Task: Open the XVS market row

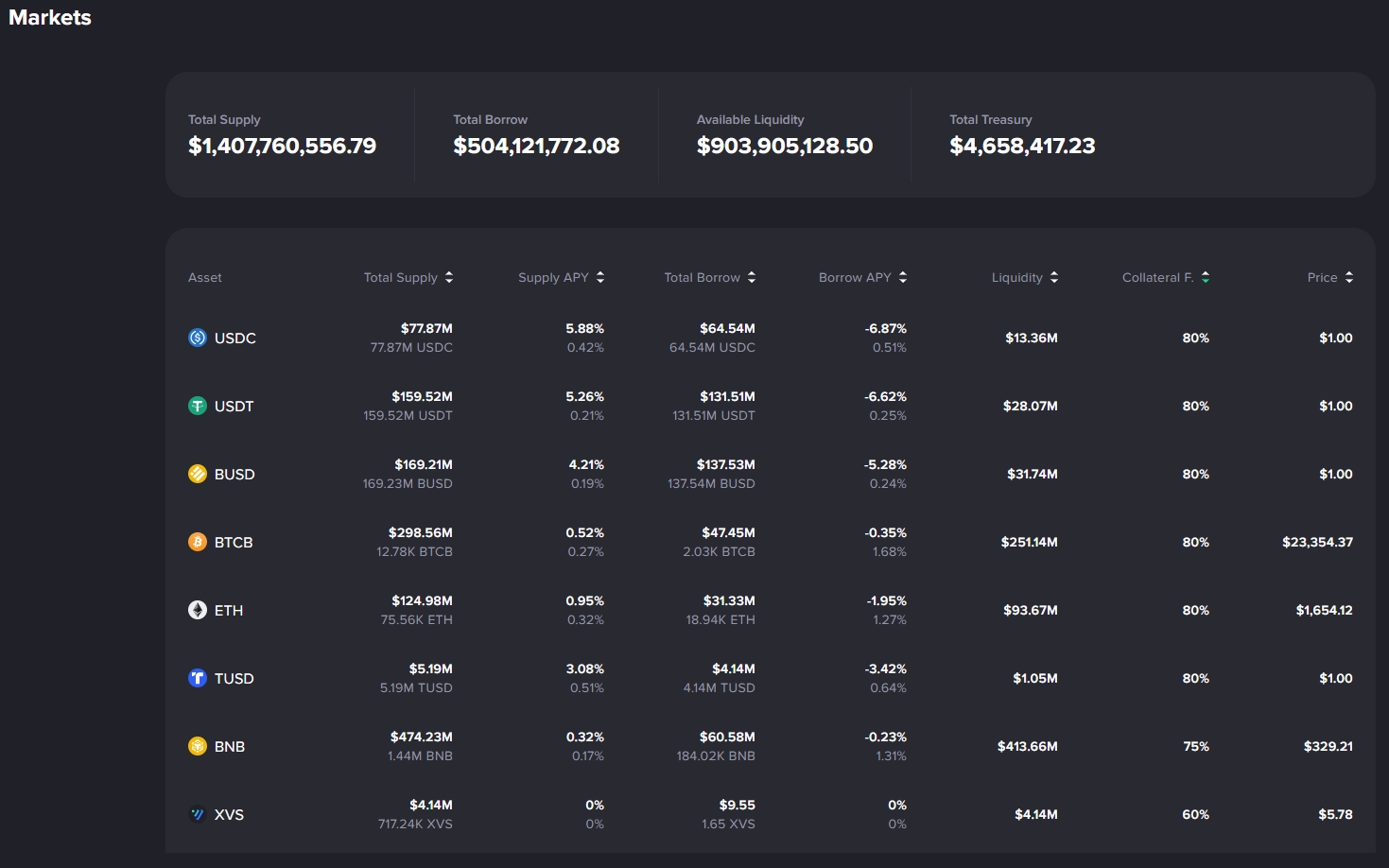Action: click(x=771, y=814)
